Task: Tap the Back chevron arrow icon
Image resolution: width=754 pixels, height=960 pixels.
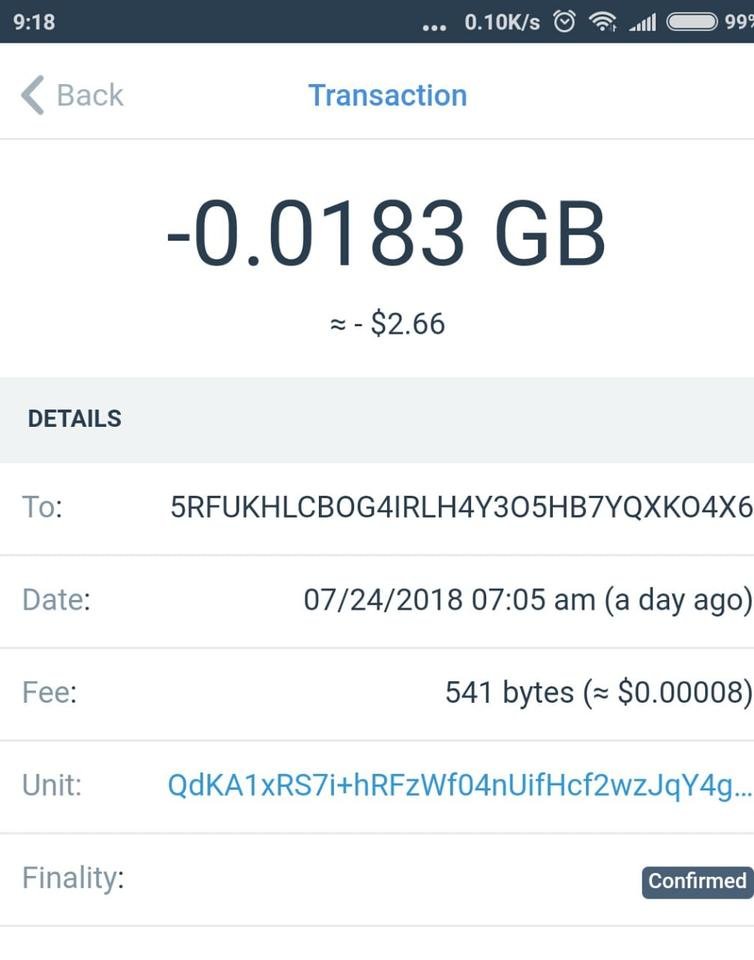Action: 32,96
